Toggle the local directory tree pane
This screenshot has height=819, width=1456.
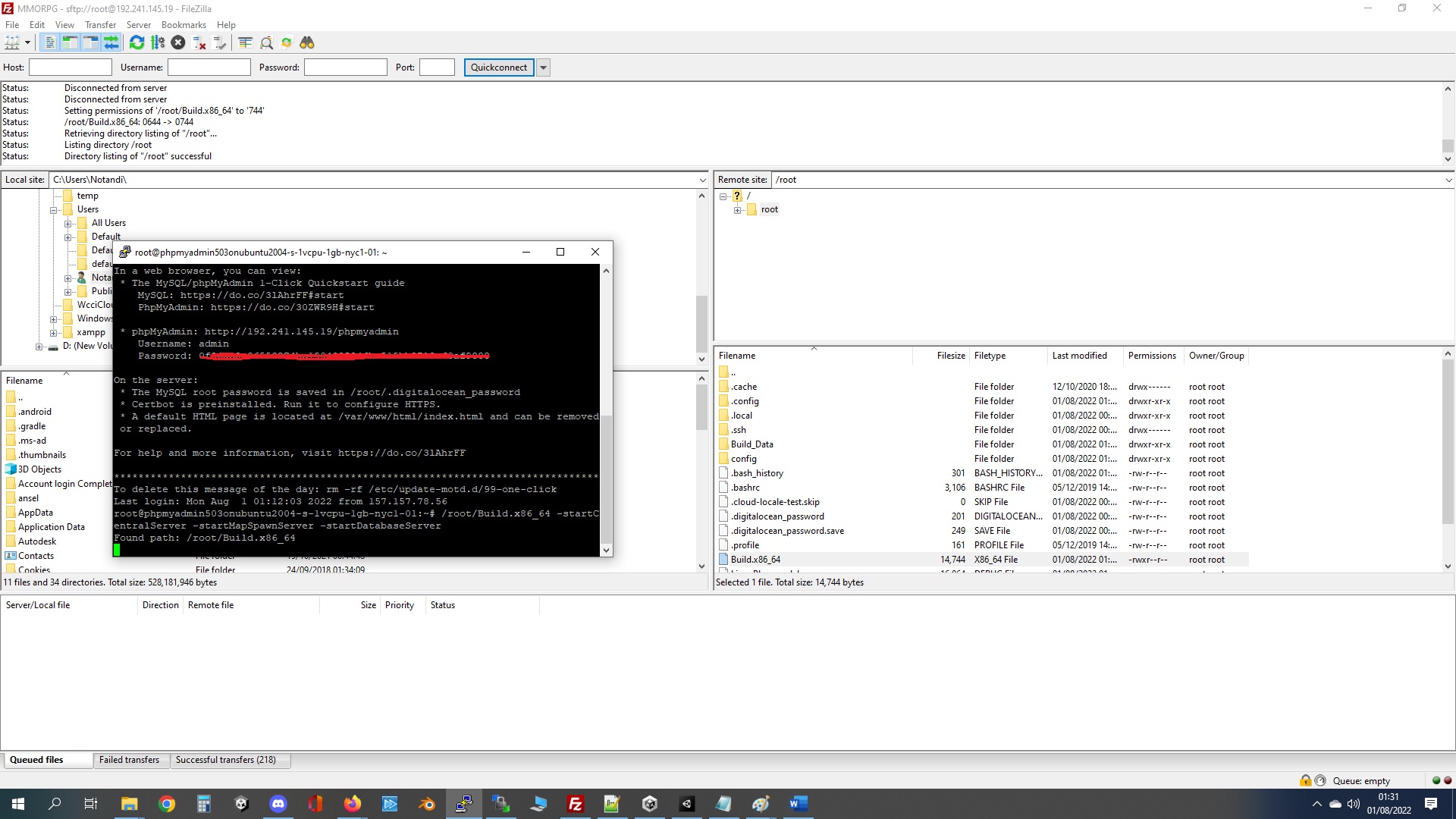[x=70, y=42]
